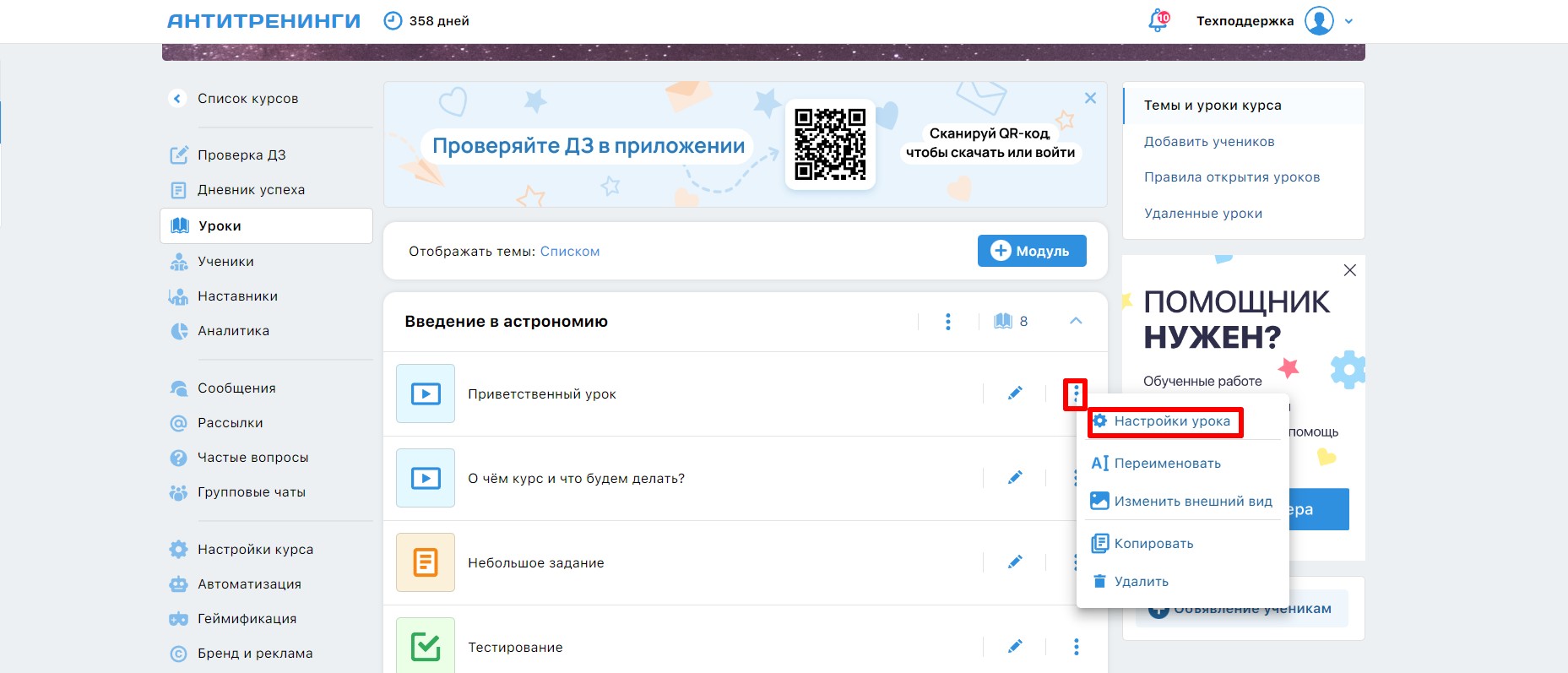Open Темы и уроки курса tab
The image size is (1568, 673).
1213,106
